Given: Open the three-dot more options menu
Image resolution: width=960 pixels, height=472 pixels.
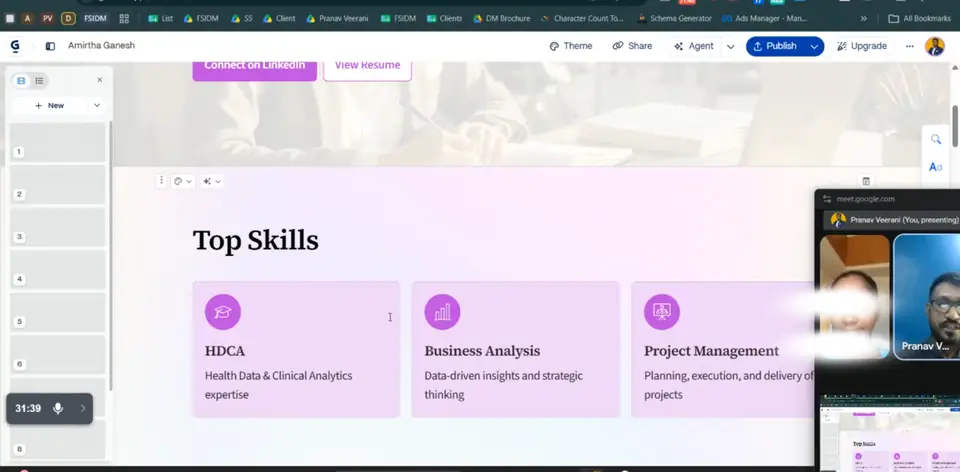Looking at the screenshot, I should (910, 46).
